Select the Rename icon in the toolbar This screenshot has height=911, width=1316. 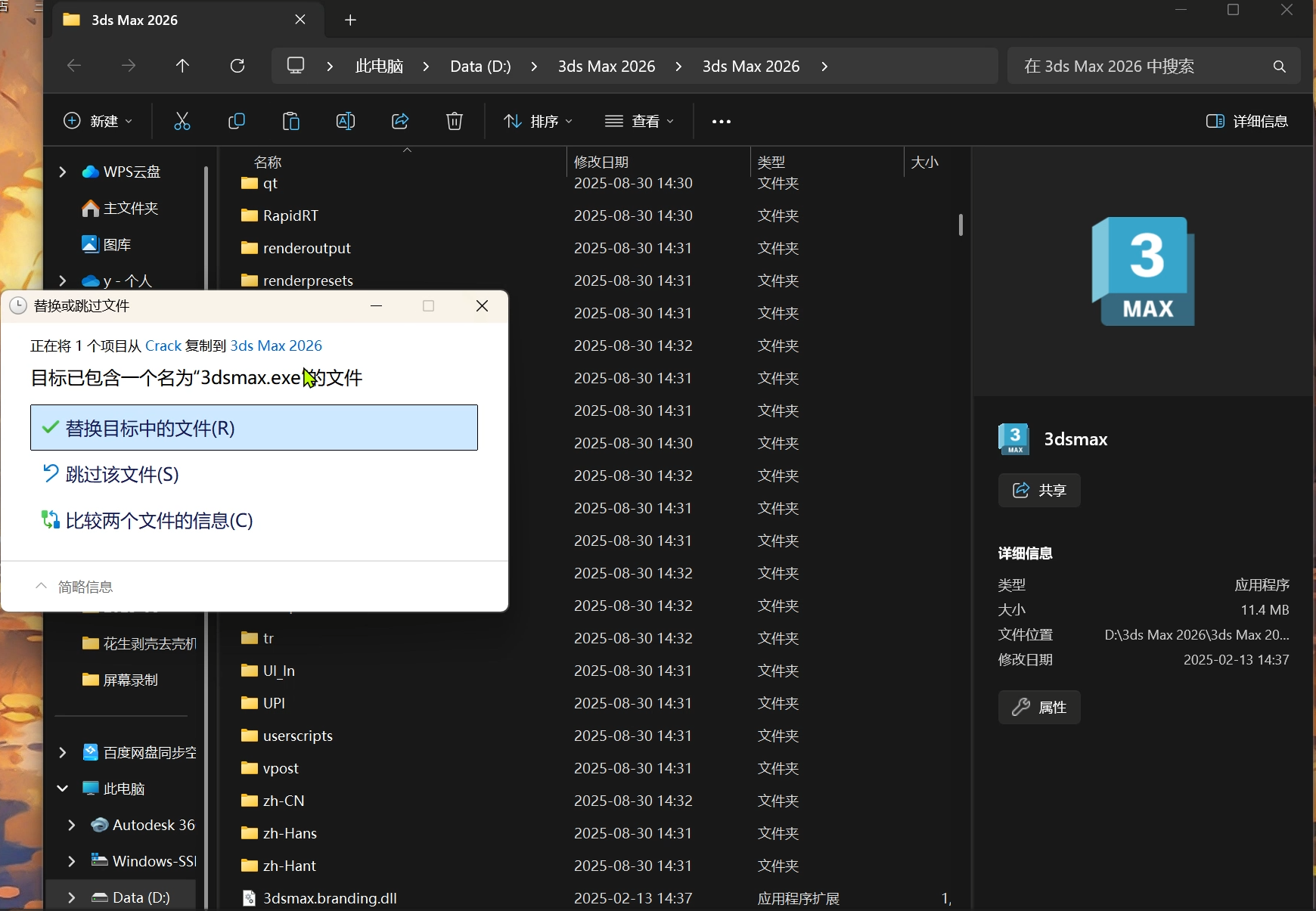346,121
